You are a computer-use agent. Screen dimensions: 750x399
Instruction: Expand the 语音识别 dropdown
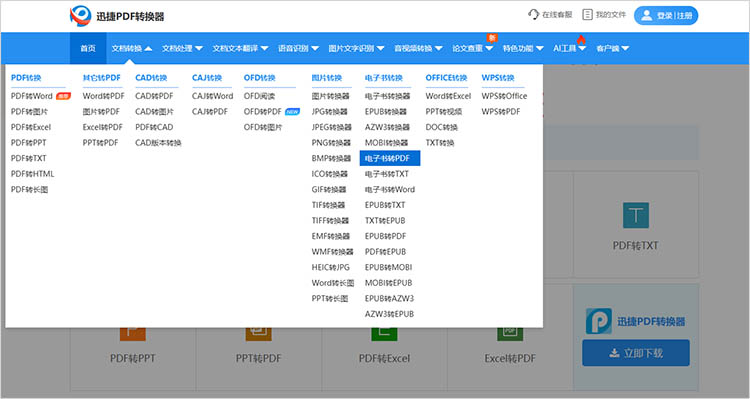click(x=298, y=48)
